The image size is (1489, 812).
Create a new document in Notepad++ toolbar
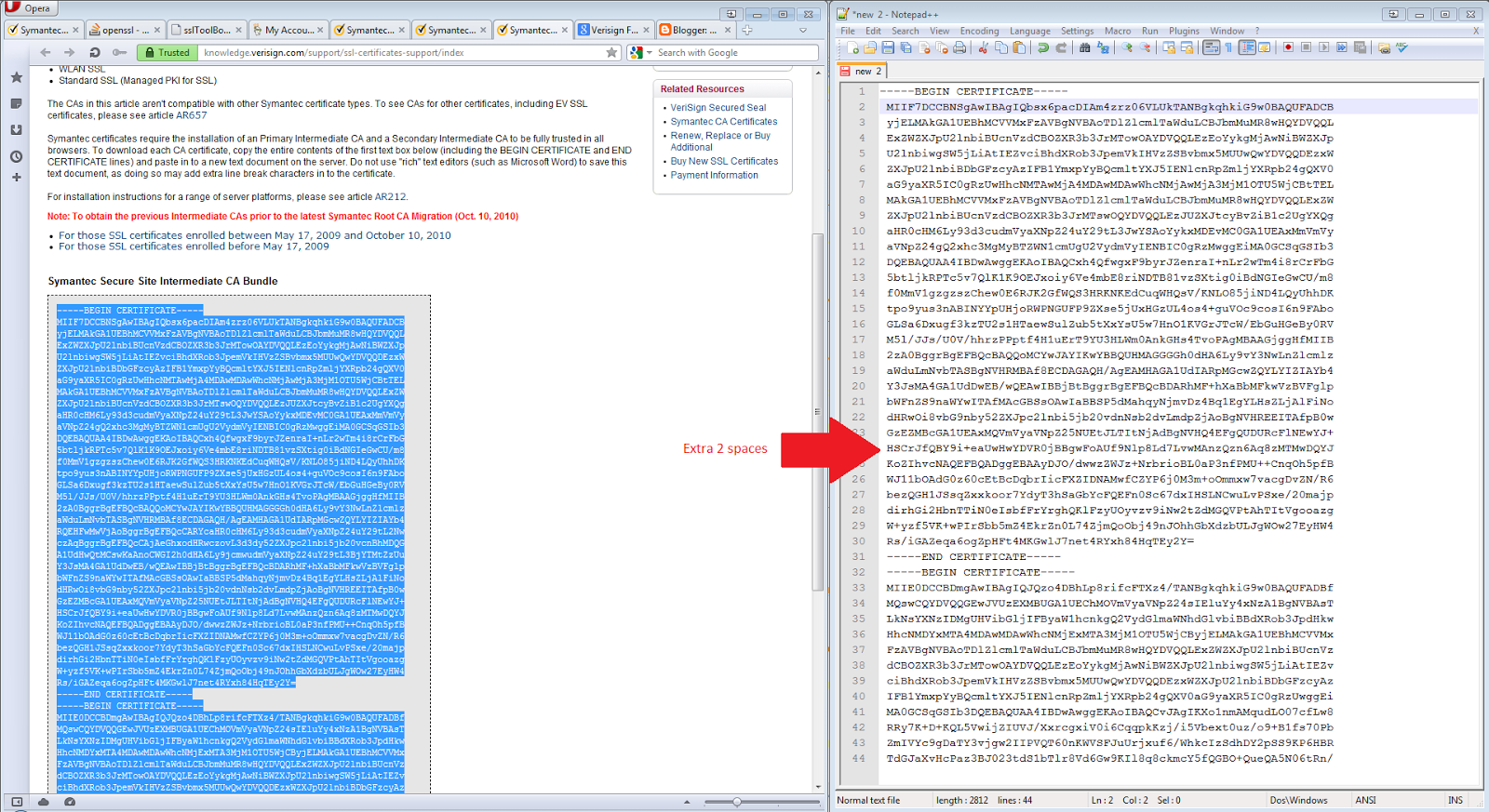852,47
